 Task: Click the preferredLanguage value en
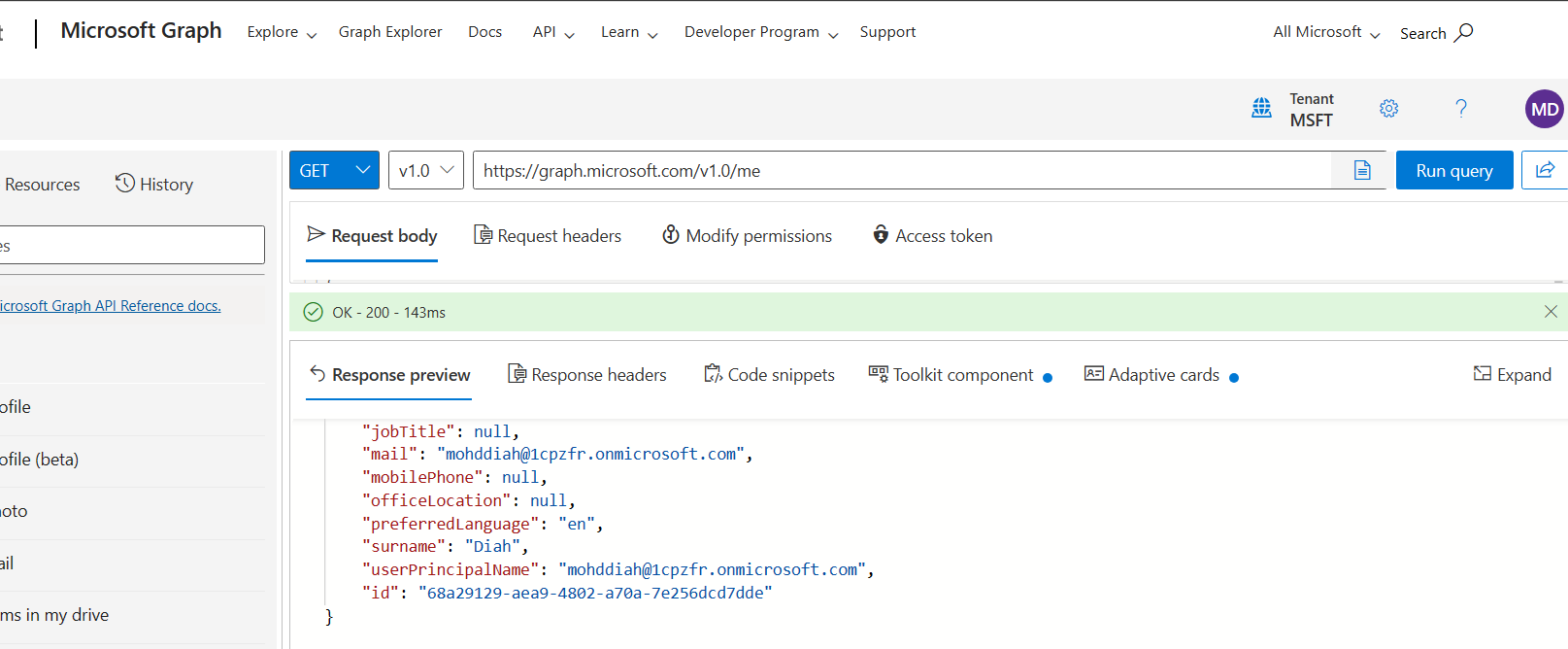[x=577, y=525]
